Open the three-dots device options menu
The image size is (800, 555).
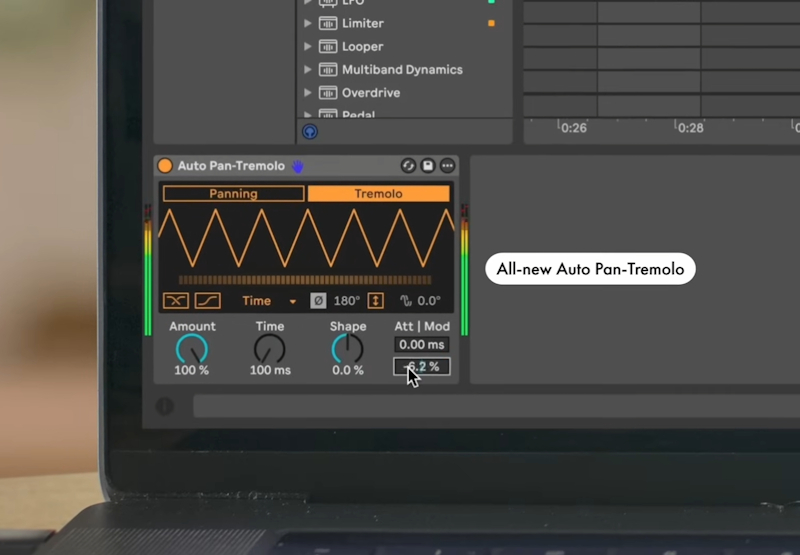tap(447, 166)
